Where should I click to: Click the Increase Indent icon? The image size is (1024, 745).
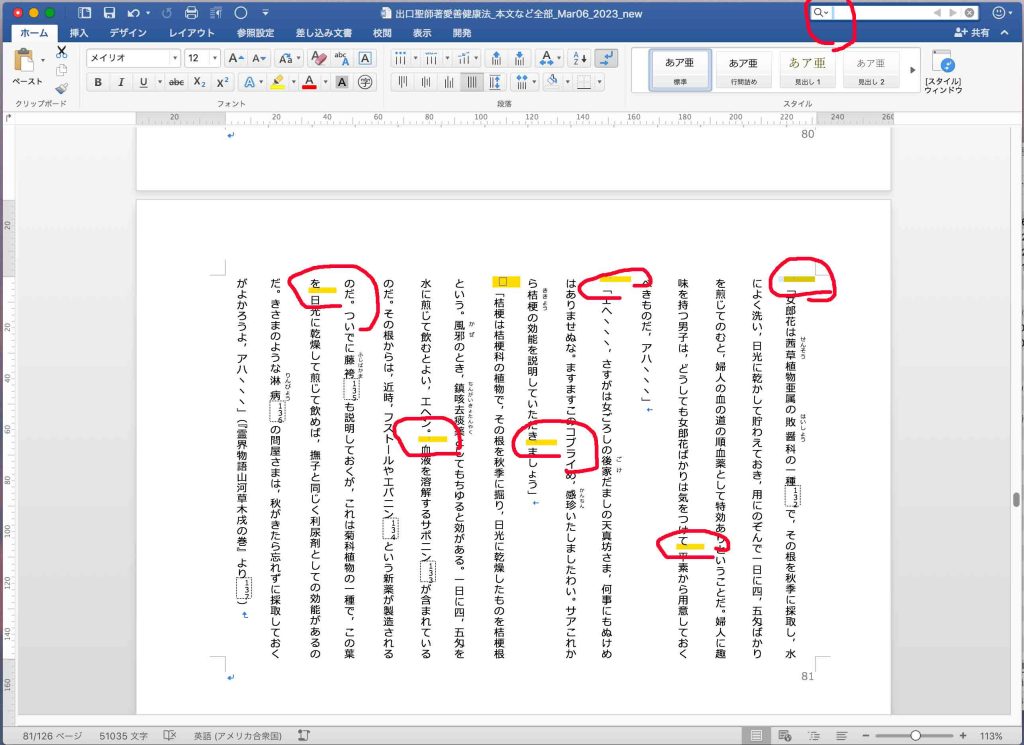[519, 58]
